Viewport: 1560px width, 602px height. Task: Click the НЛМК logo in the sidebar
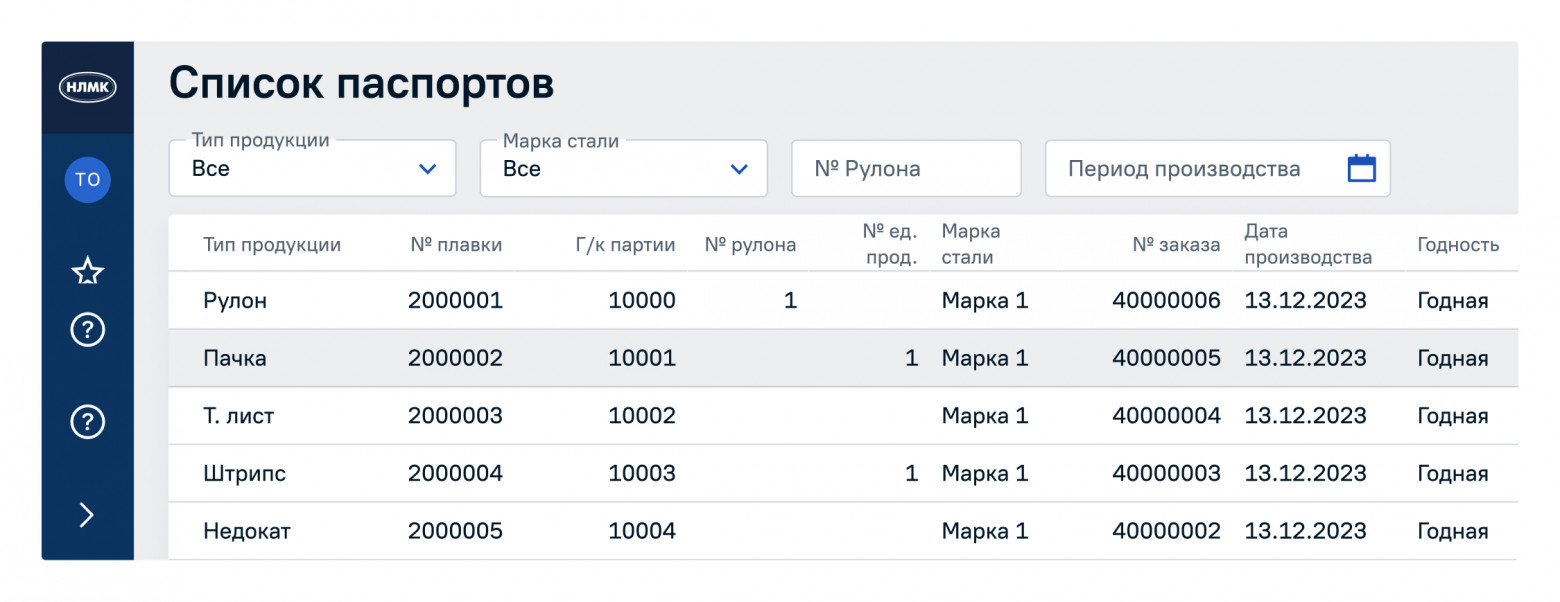click(88, 88)
